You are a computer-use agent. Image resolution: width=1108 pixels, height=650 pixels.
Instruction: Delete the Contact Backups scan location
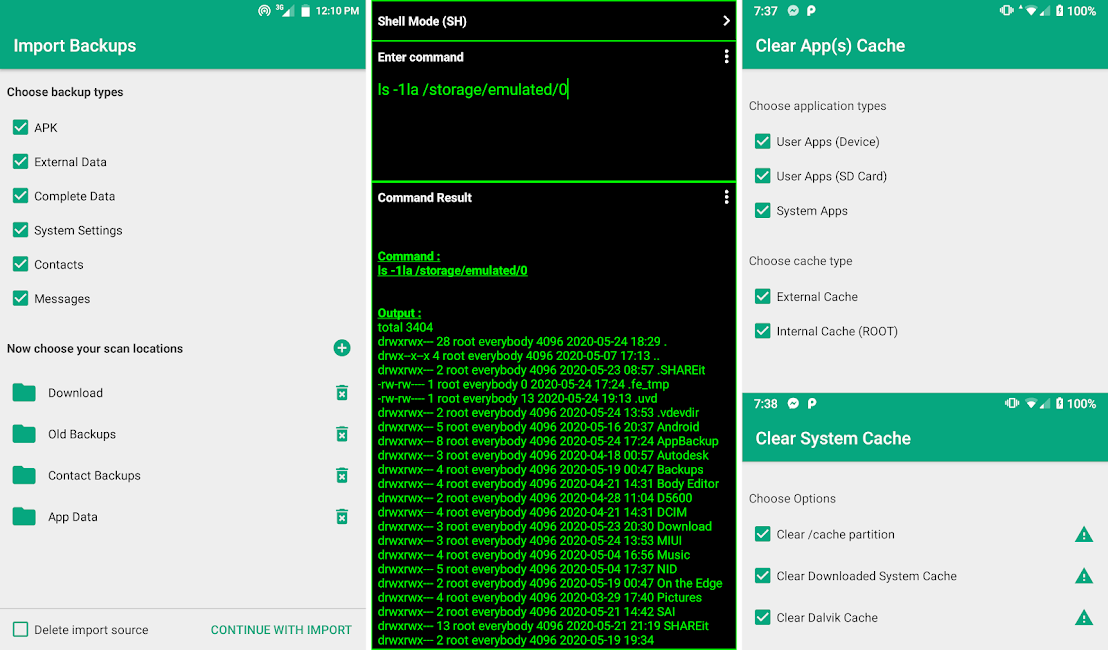[x=342, y=475]
